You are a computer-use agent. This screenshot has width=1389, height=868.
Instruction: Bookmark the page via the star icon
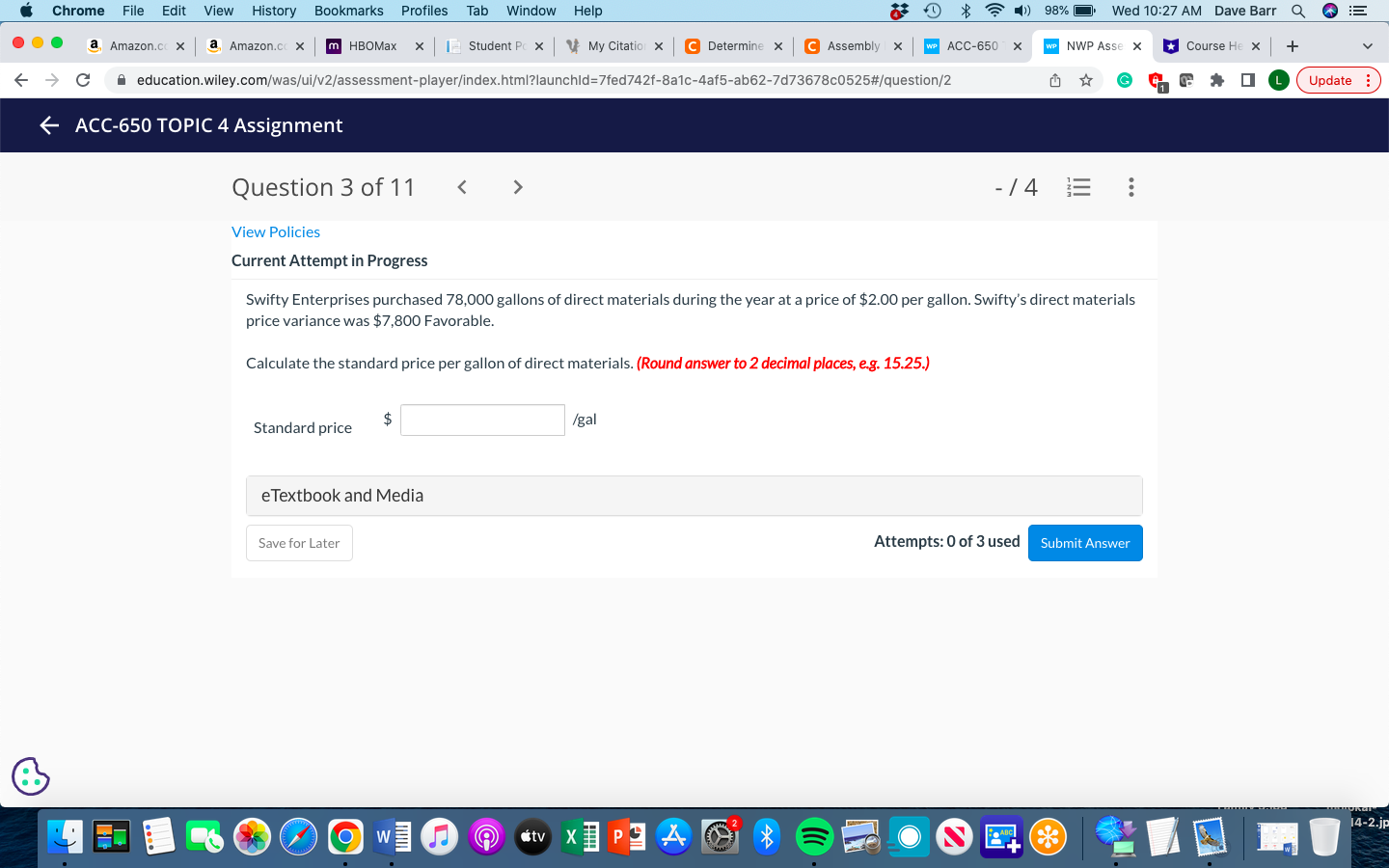1086,80
